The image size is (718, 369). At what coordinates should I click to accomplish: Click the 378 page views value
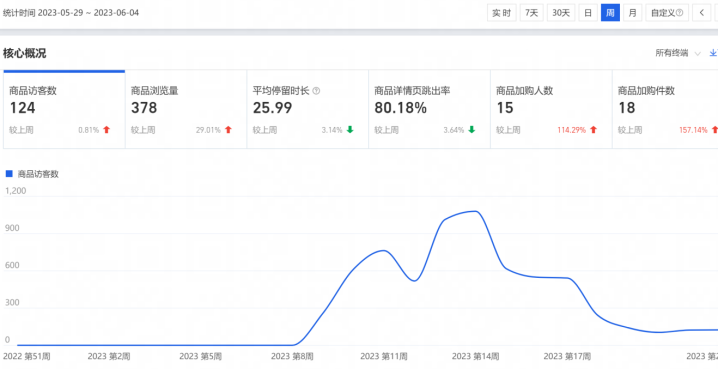point(144,108)
